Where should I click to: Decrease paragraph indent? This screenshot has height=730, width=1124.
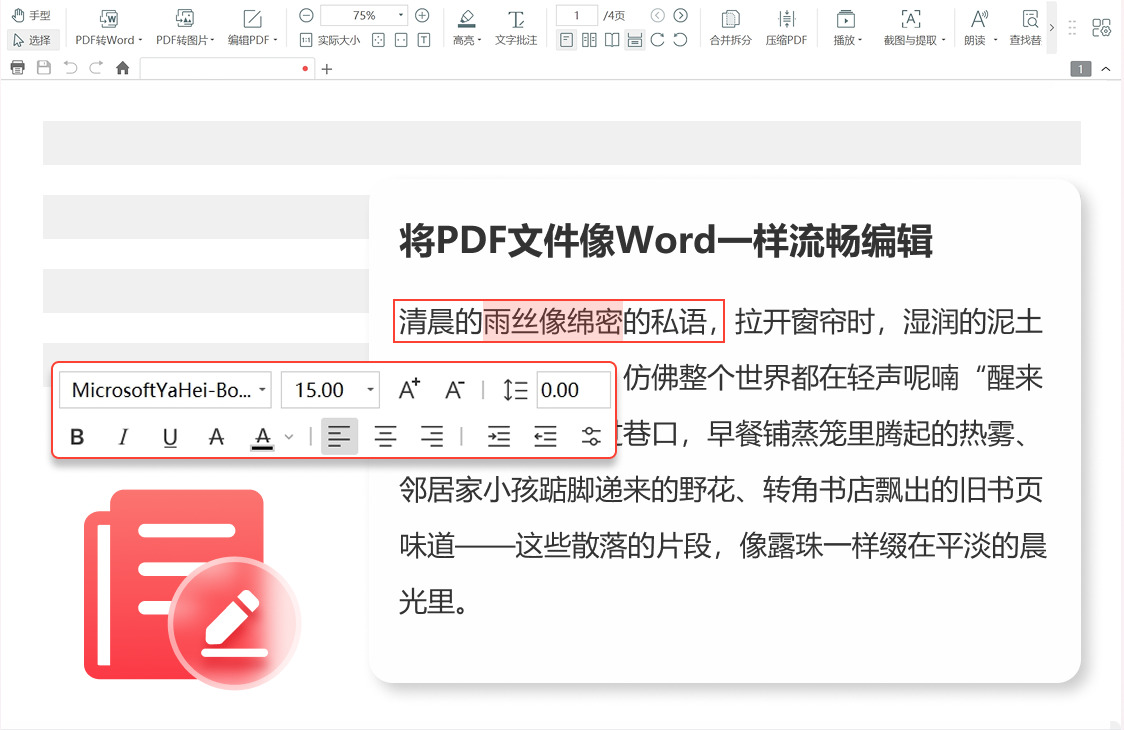click(x=546, y=436)
